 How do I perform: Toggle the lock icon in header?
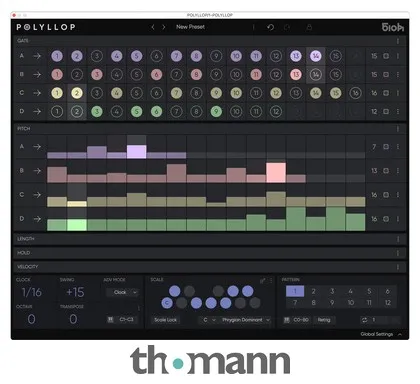(x=309, y=27)
